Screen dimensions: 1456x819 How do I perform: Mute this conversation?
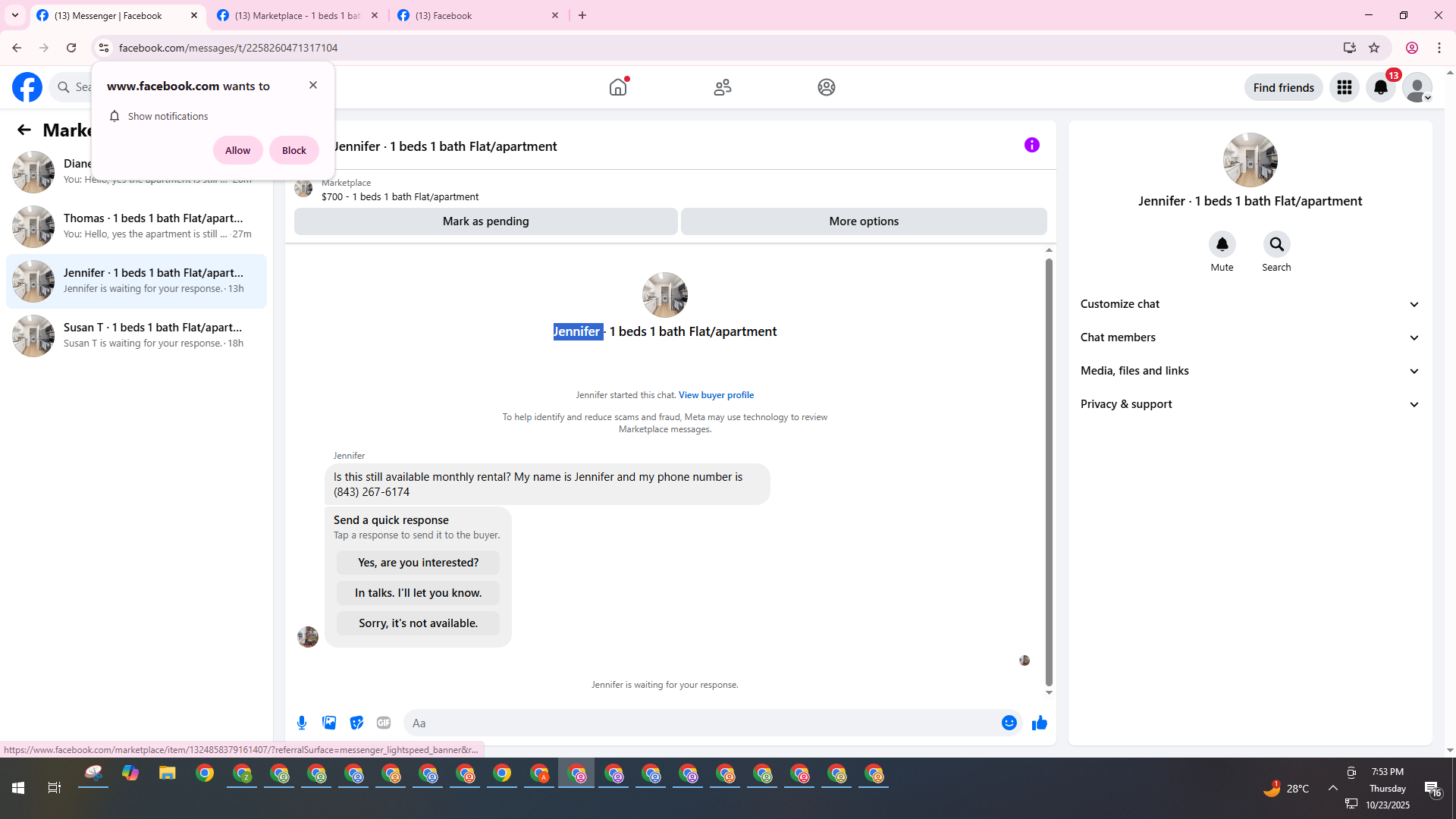[x=1222, y=245]
